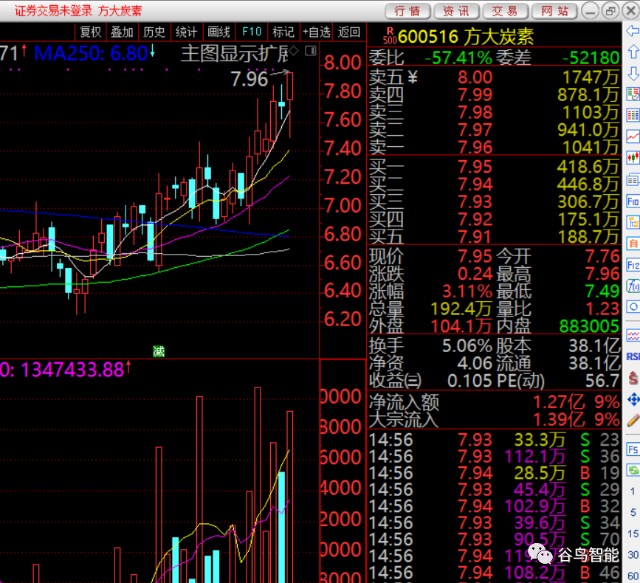Viewport: 640px width, 583px height.
Task: Click PE(动) value 56.7
Action: tap(602, 381)
